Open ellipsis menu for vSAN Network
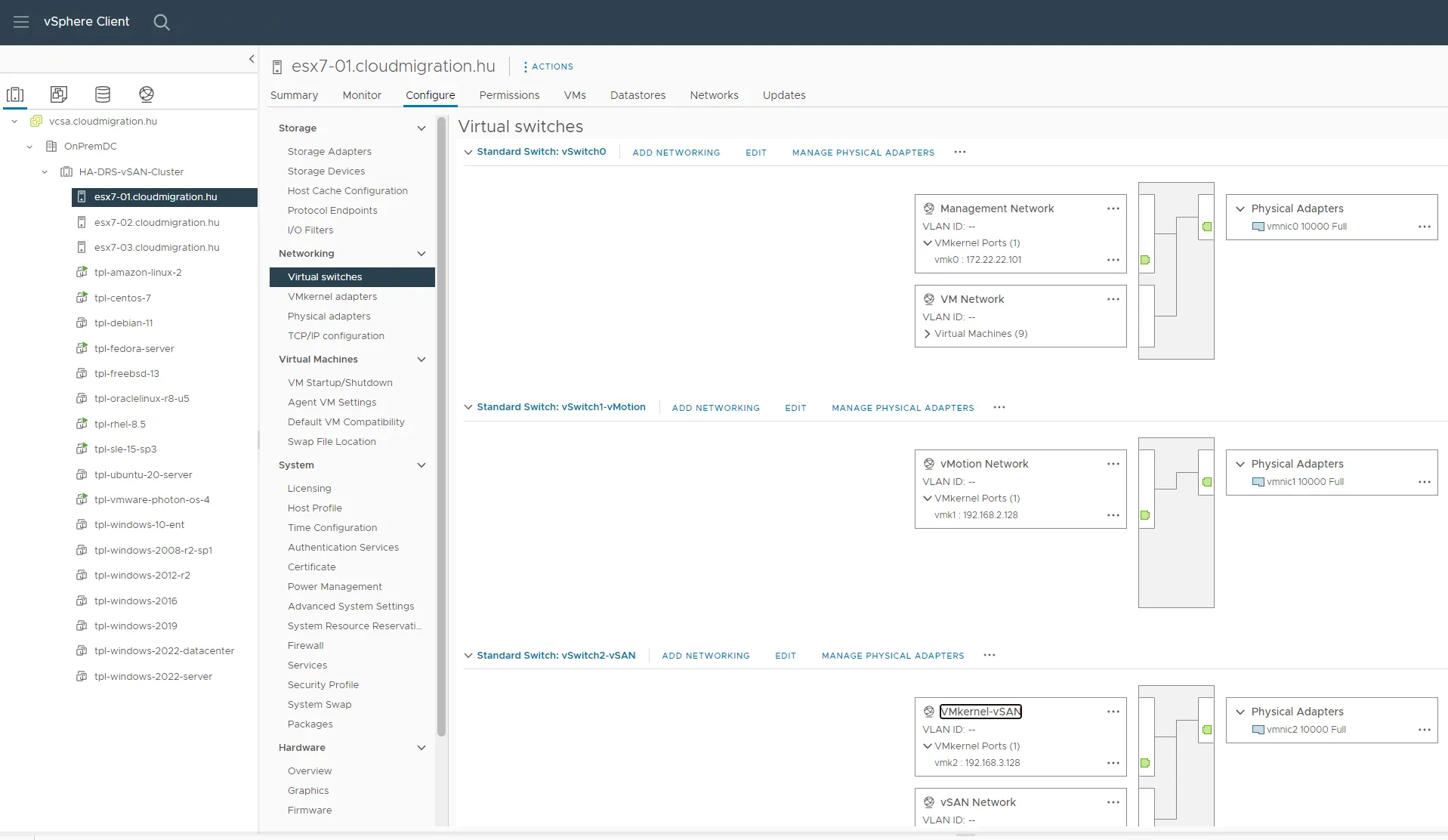 pos(1113,802)
